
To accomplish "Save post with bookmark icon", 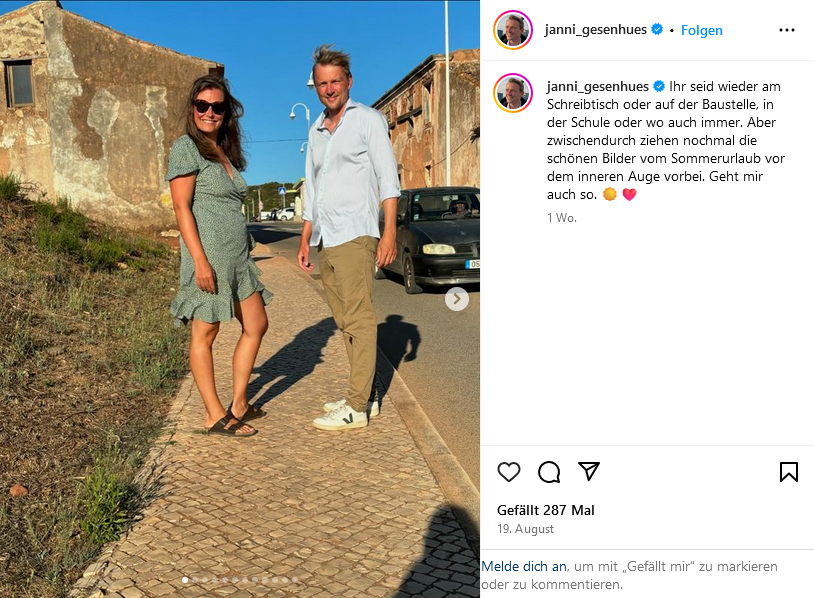I will click(x=789, y=472).
